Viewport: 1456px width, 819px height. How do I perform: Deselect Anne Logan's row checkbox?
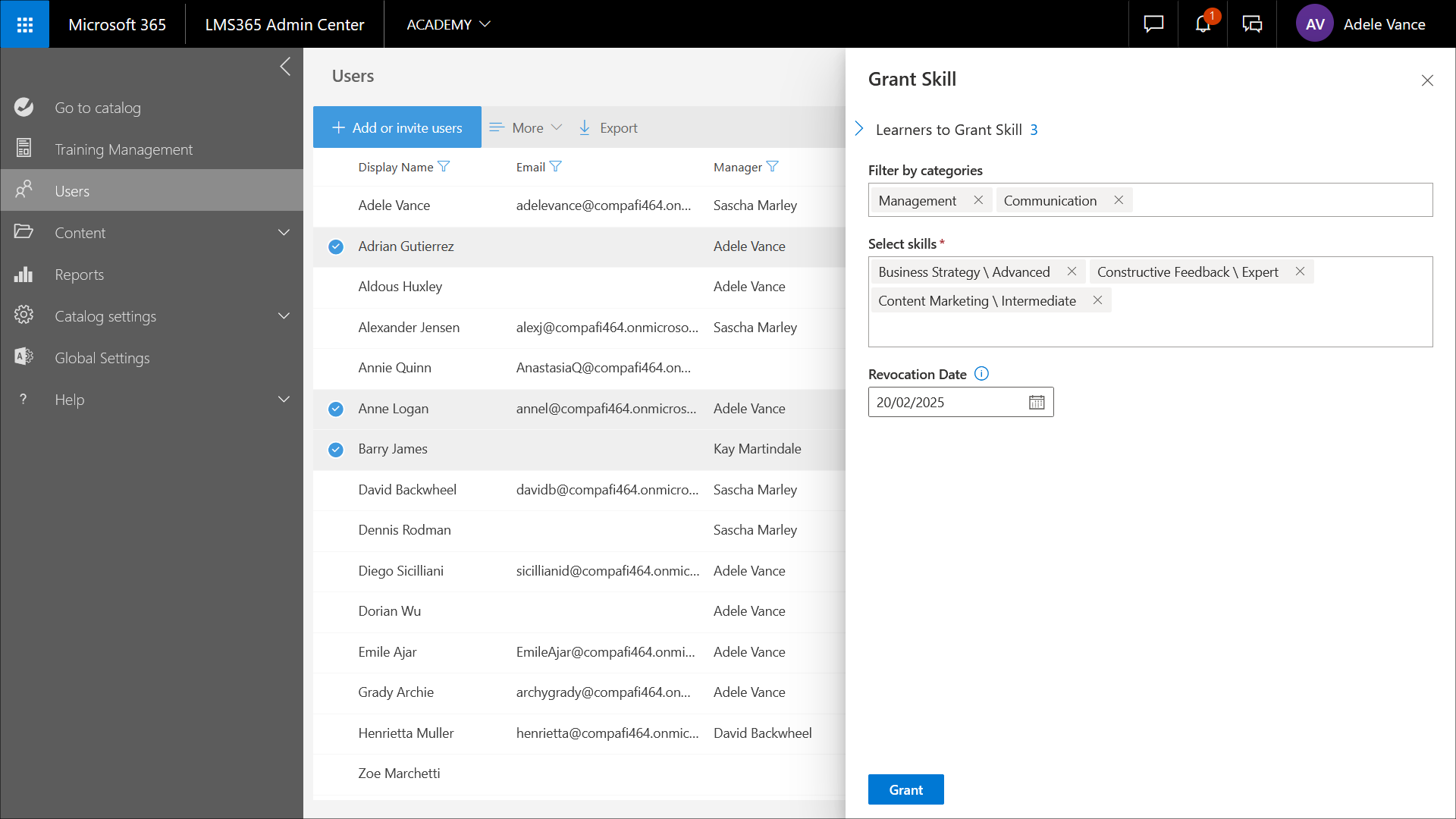point(336,409)
